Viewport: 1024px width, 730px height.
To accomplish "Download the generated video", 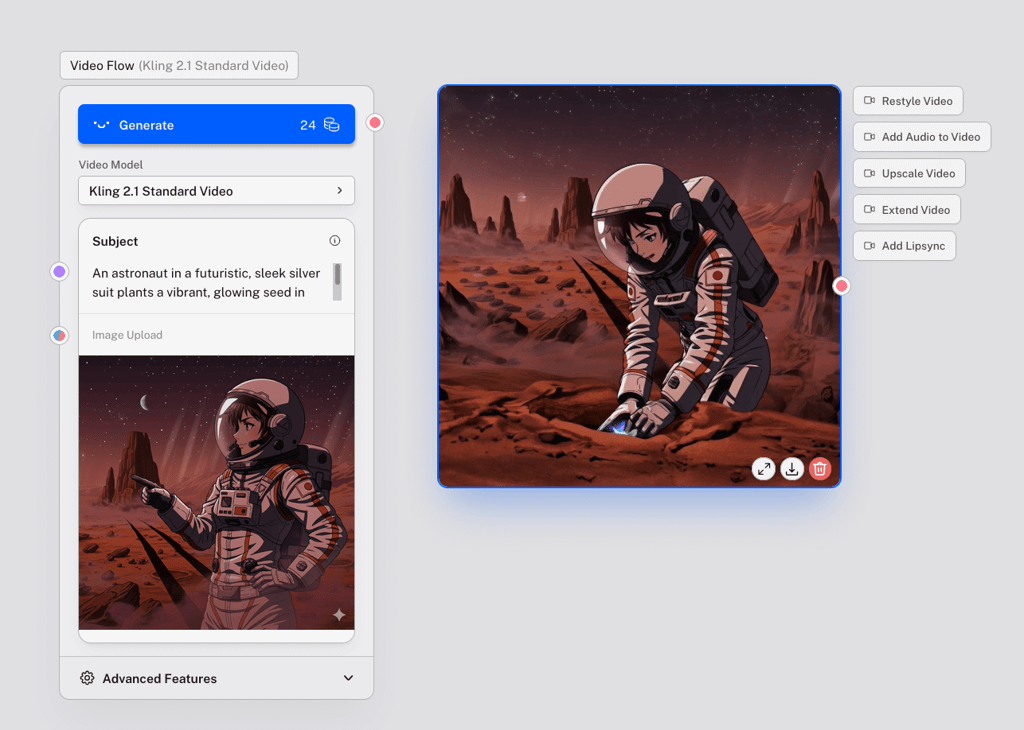I will (x=792, y=469).
